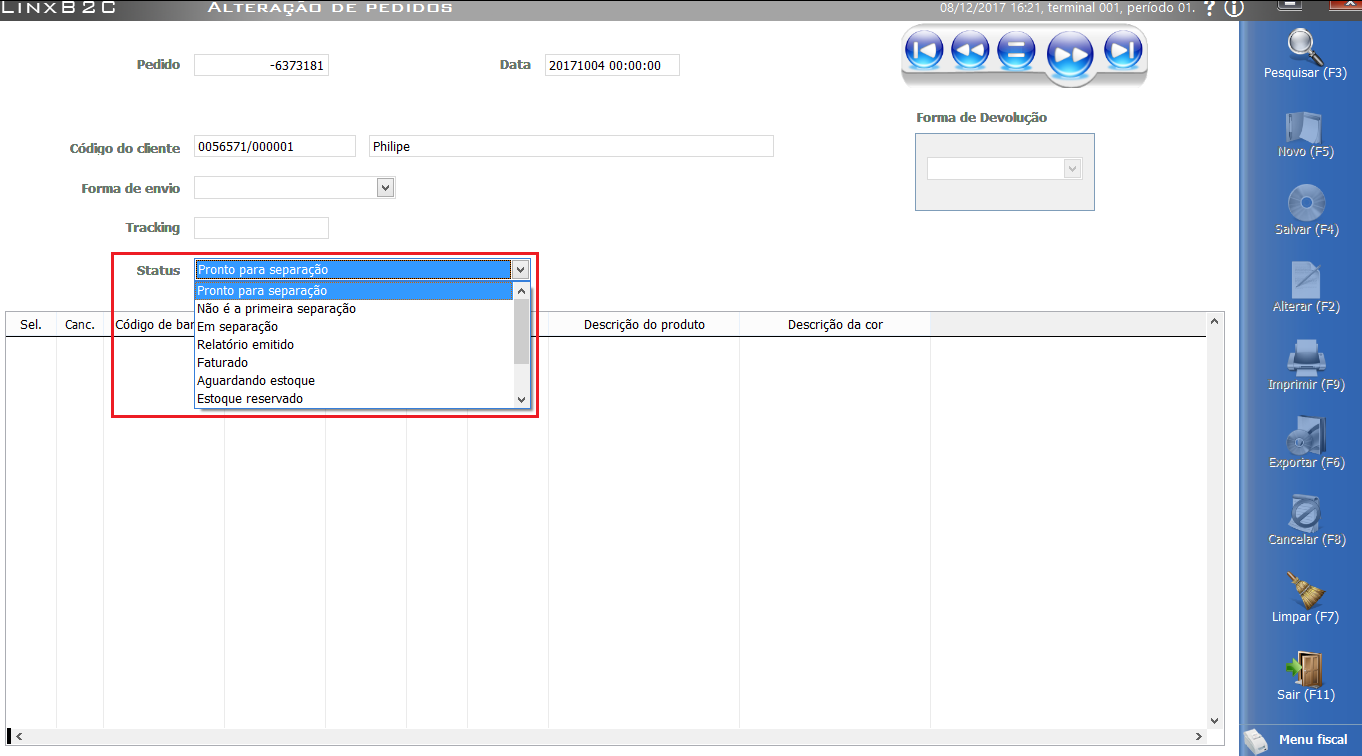Set status to 'Faturado'
This screenshot has height=756, width=1362.
coord(353,363)
